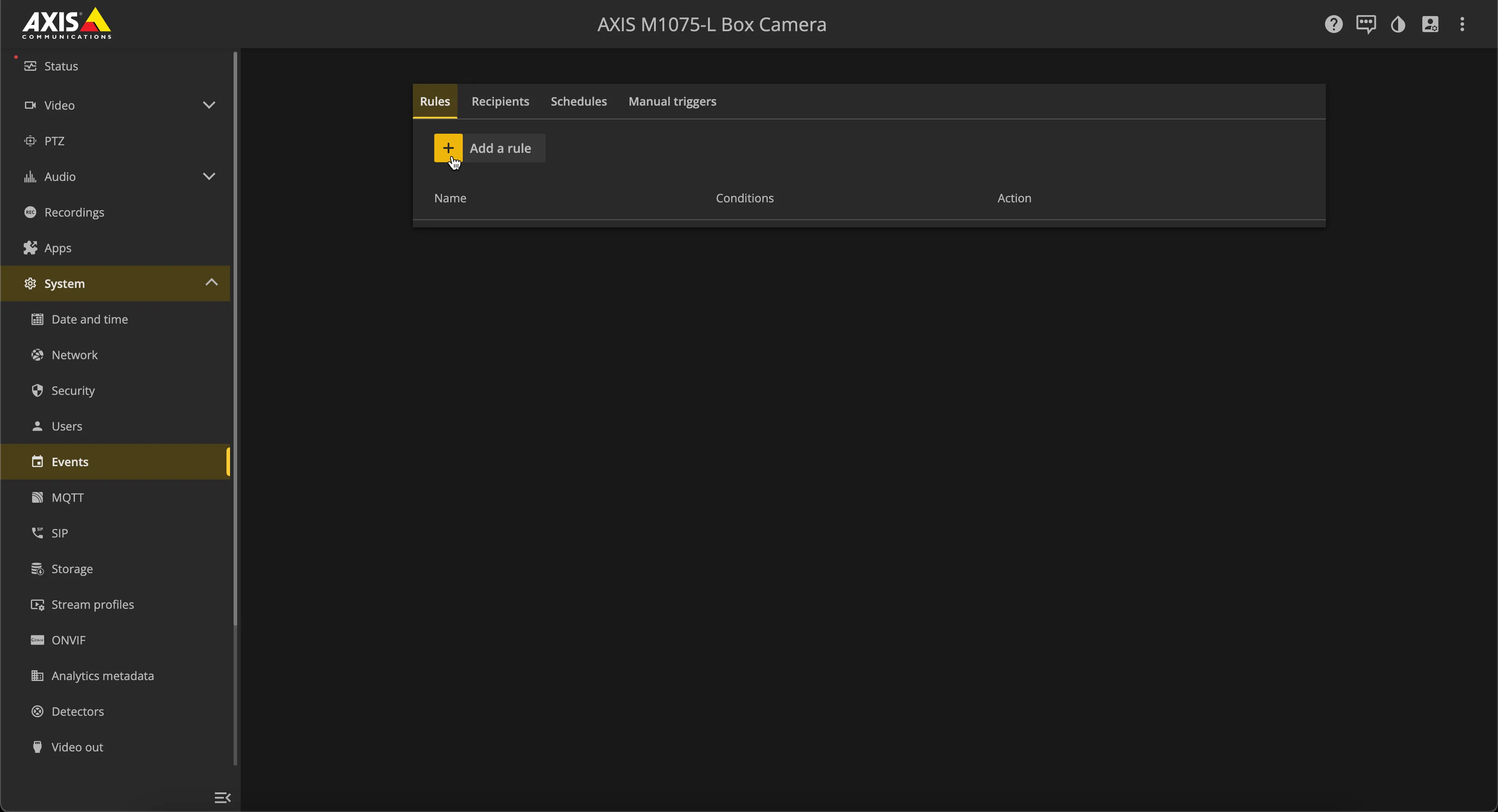Click the help question mark icon

1333,25
